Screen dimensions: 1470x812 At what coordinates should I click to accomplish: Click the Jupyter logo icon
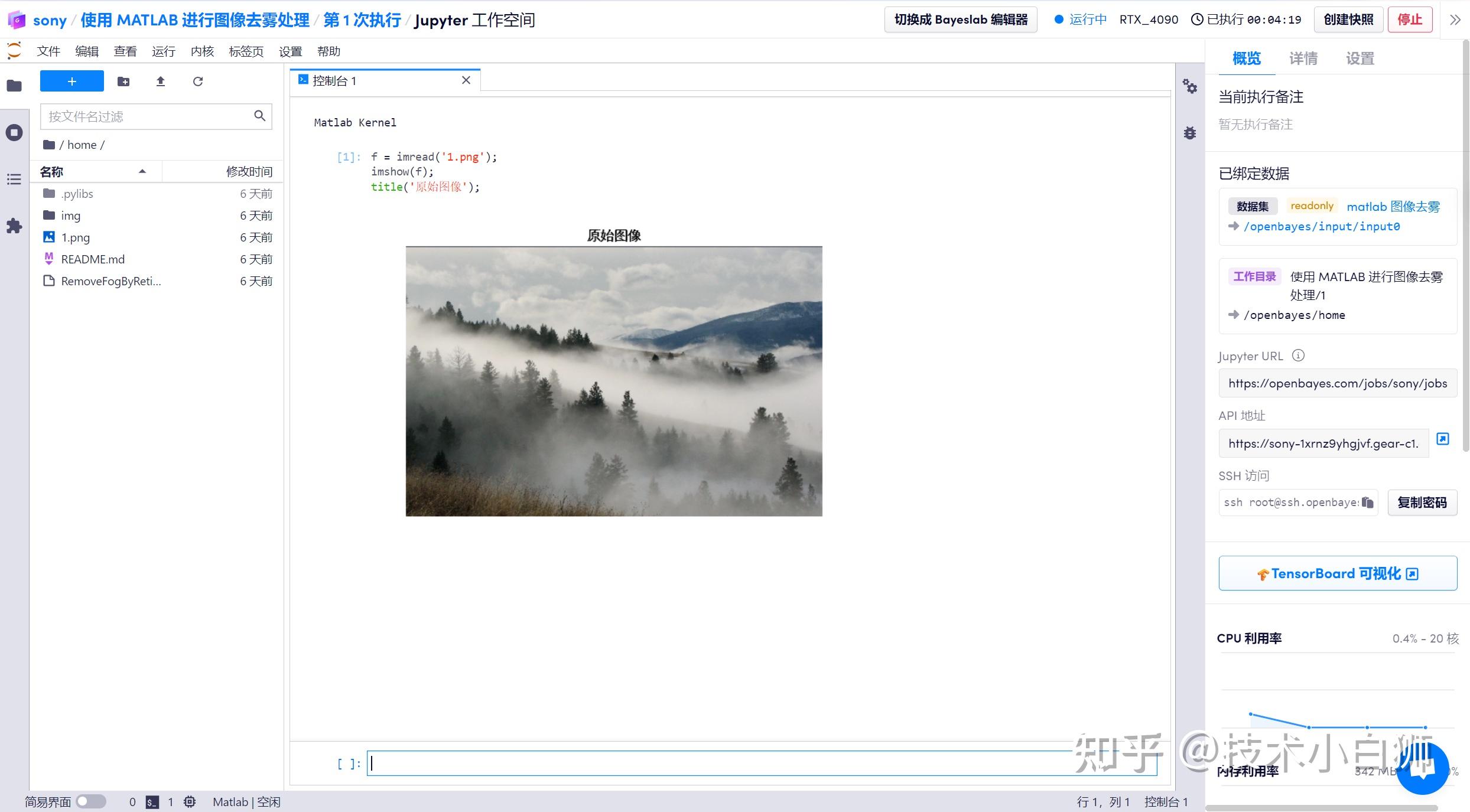point(14,51)
